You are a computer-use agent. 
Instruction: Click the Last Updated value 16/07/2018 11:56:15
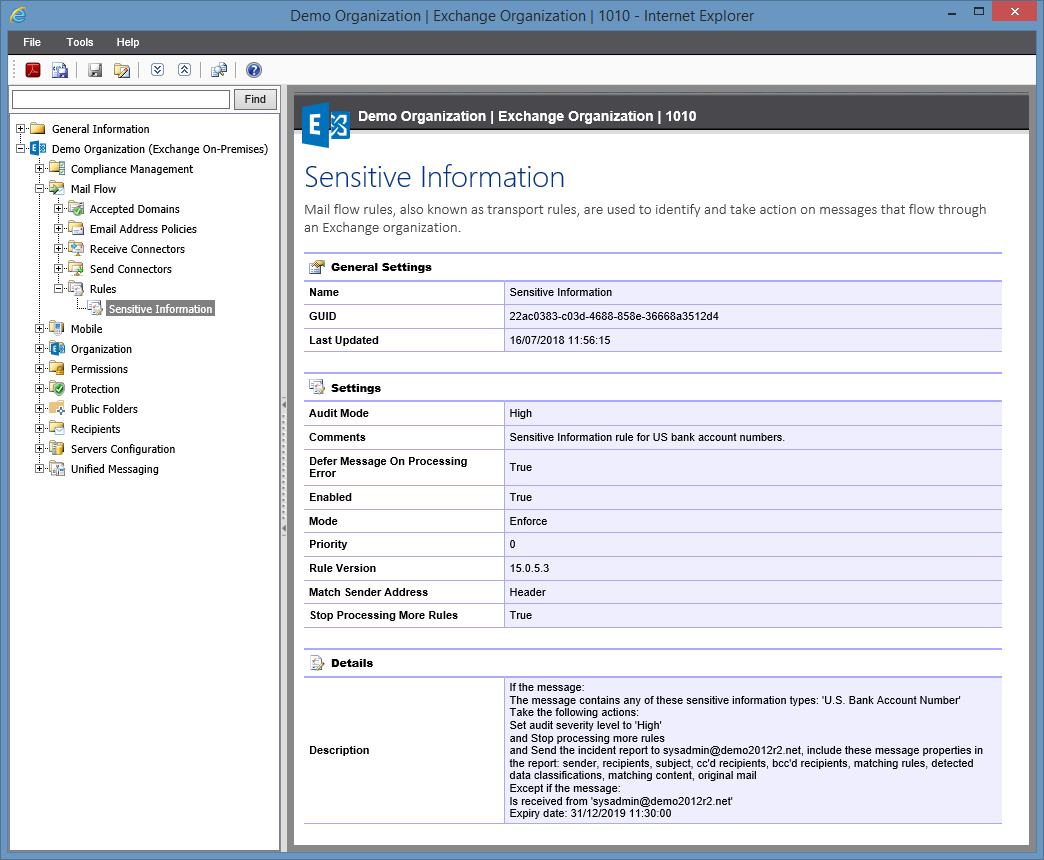[x=560, y=340]
